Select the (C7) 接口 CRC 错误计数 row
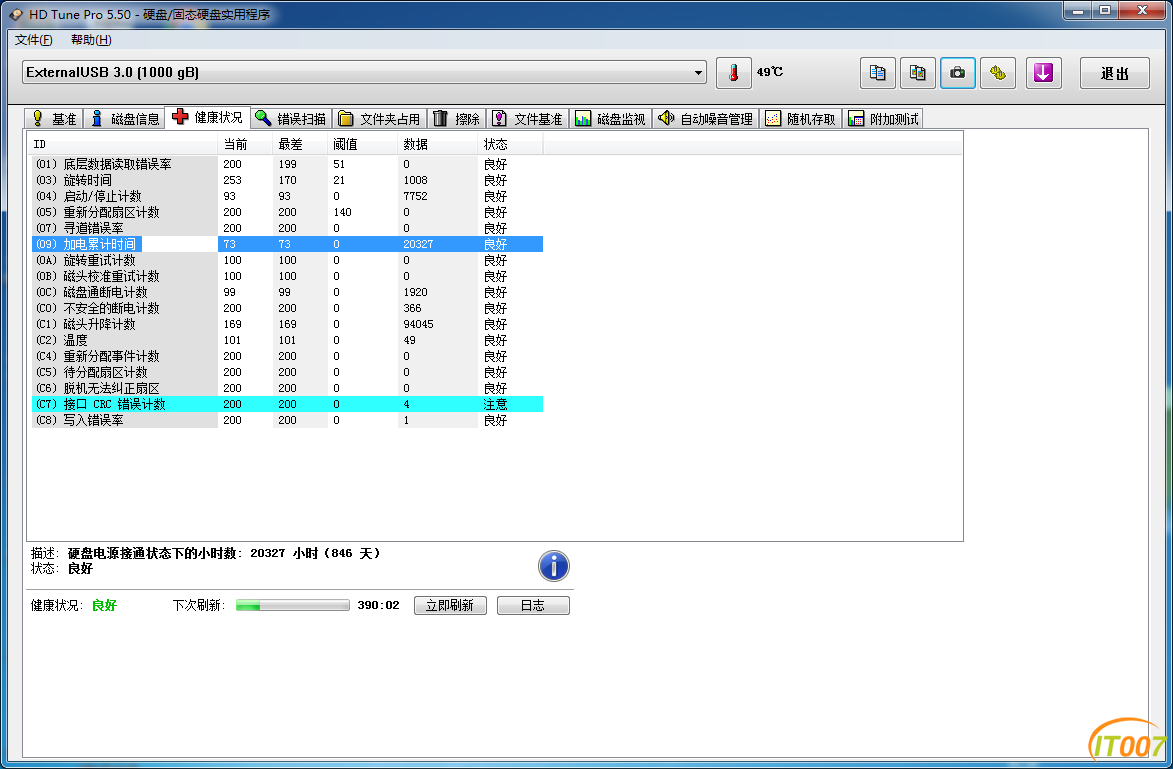 coord(287,404)
